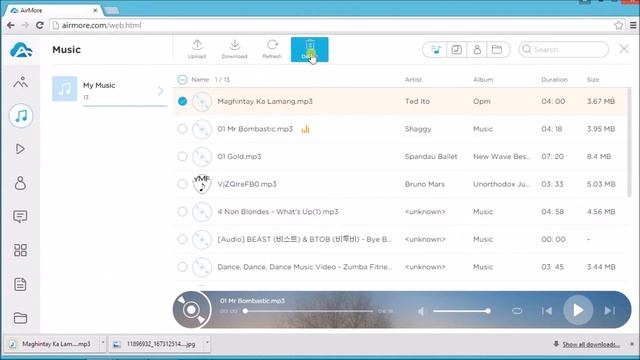Open the Chrome menu icon
Image resolution: width=640 pixels, height=360 pixels.
[633, 25]
